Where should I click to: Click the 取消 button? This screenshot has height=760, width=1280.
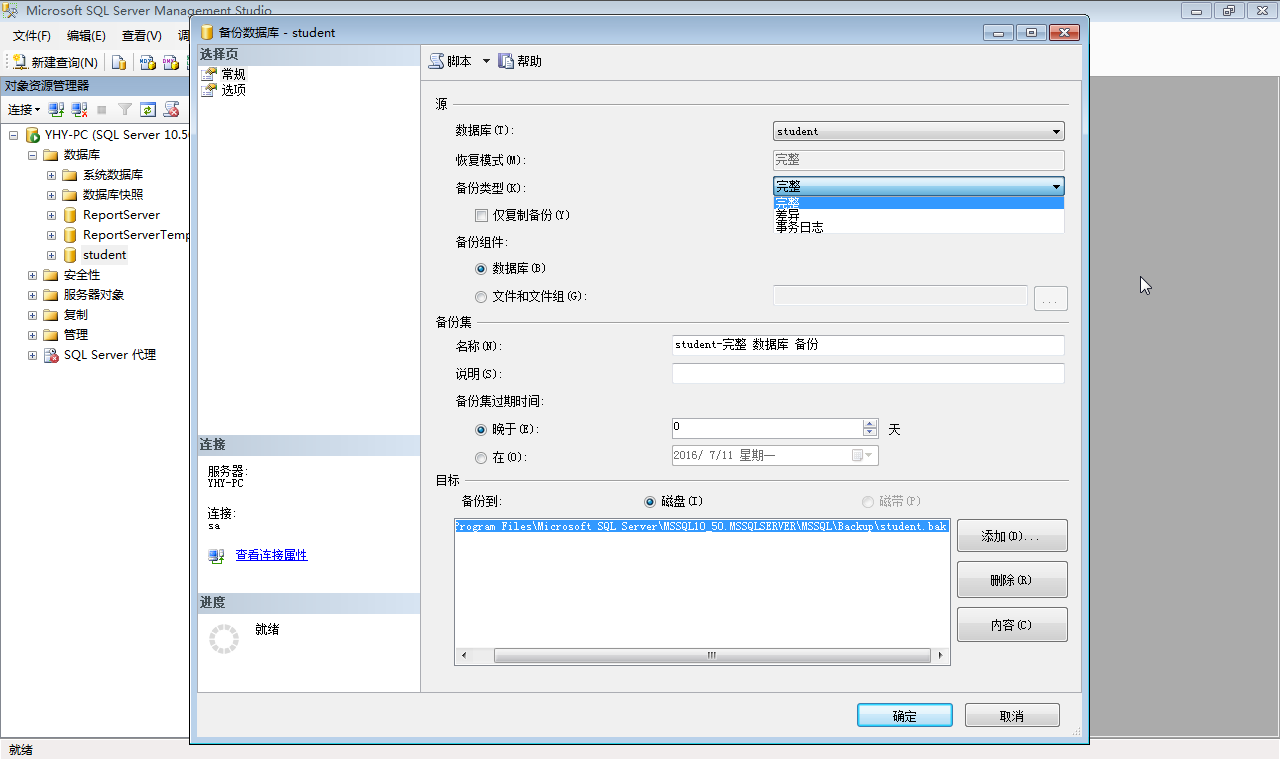(1012, 716)
